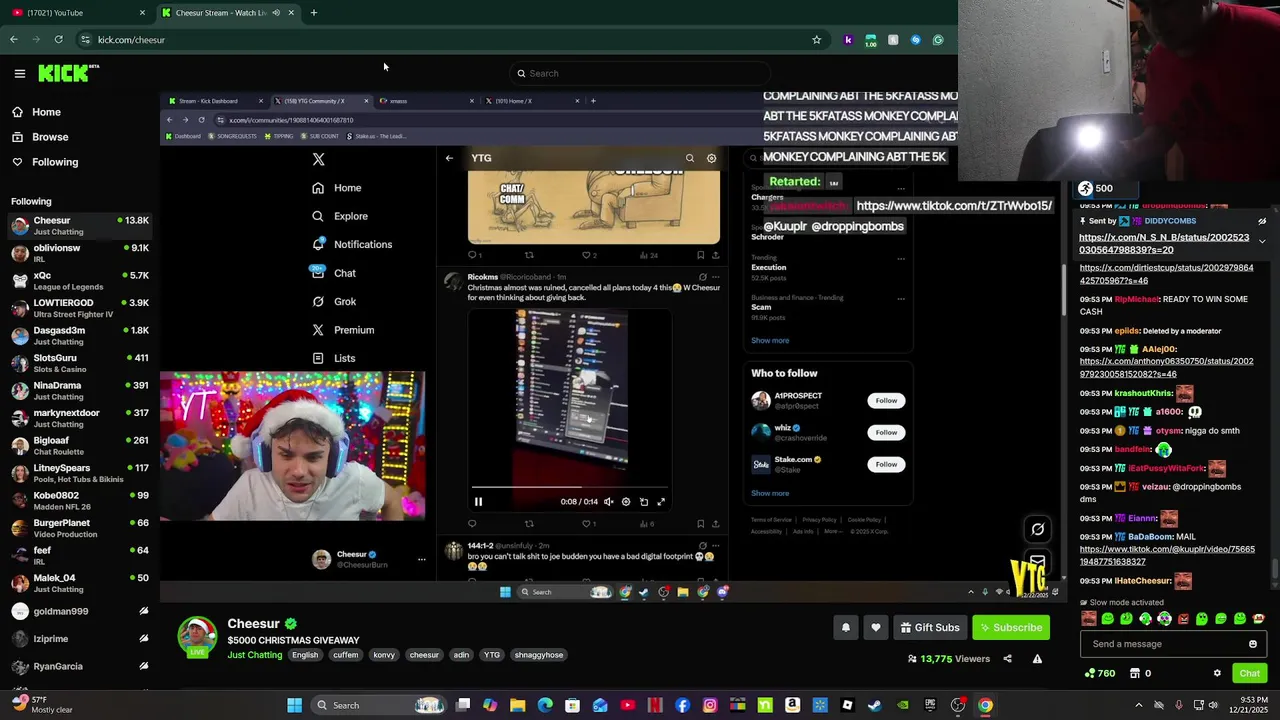Open the emoji picker in message box
This screenshot has height=720, width=1280.
coord(1252,644)
